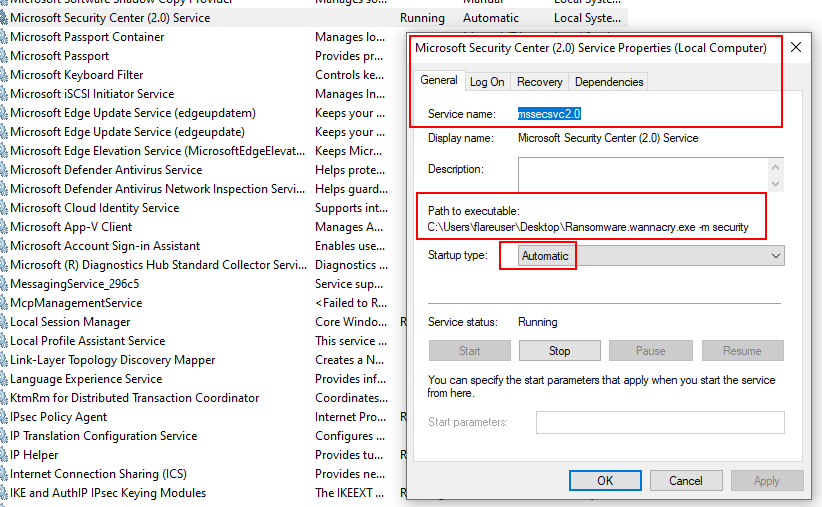Click the gear icon beside Microsoft Passport Container
The image size is (822, 507).
click(x=4, y=37)
